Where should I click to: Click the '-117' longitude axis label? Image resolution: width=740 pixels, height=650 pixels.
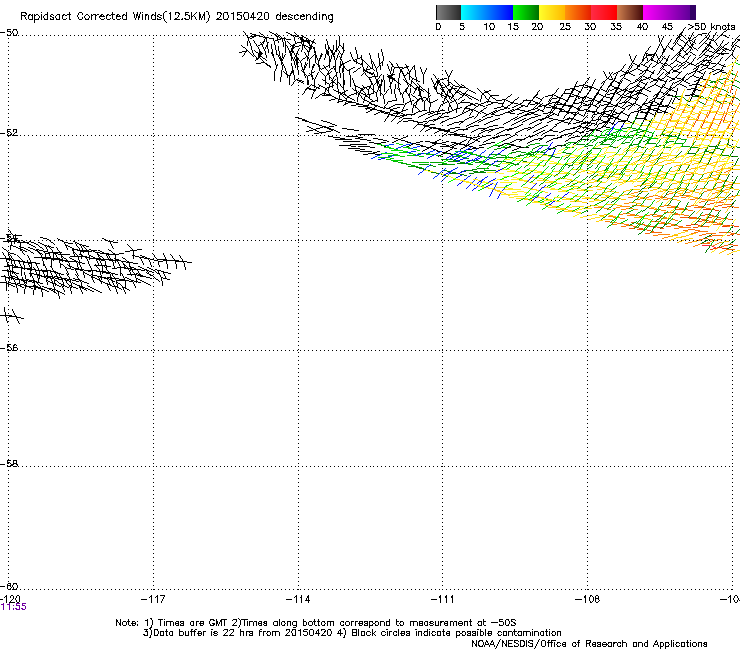tap(153, 599)
